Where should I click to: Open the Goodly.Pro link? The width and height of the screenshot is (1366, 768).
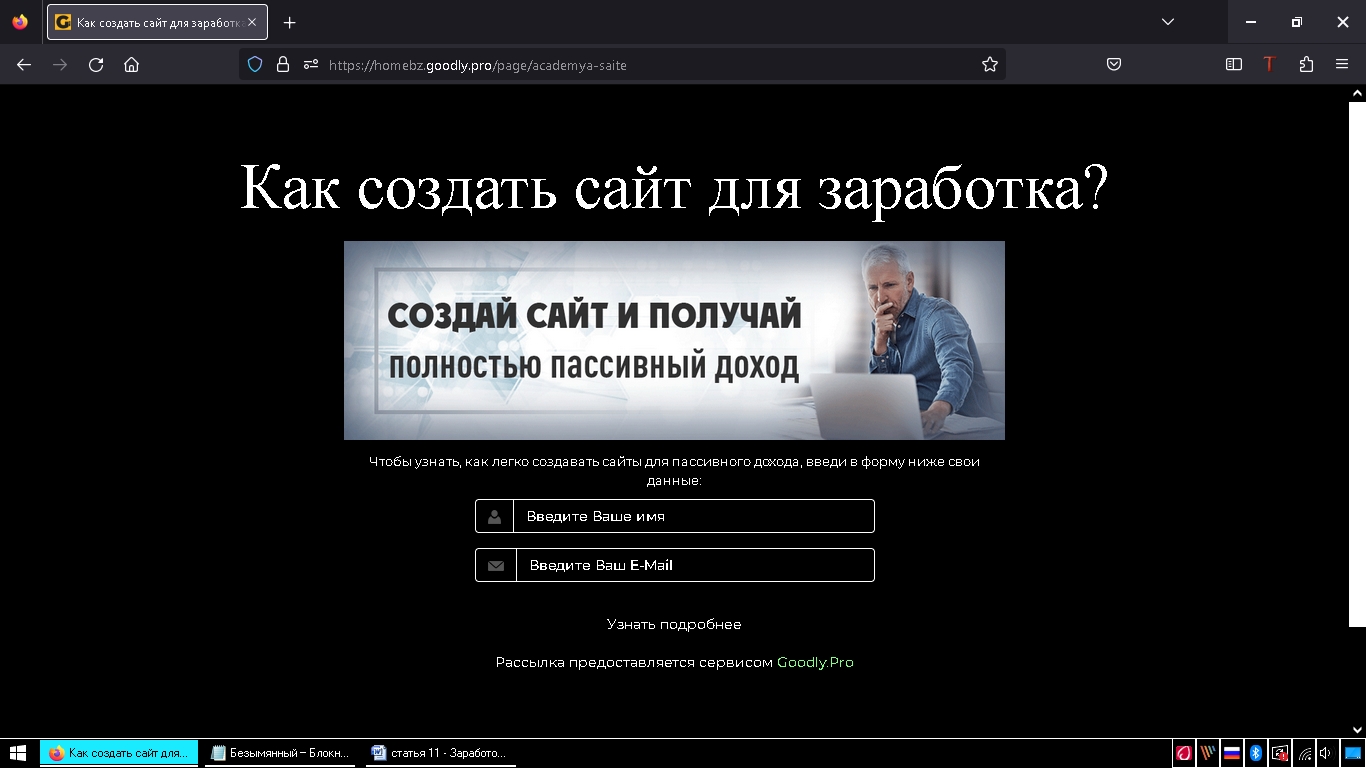(x=815, y=662)
